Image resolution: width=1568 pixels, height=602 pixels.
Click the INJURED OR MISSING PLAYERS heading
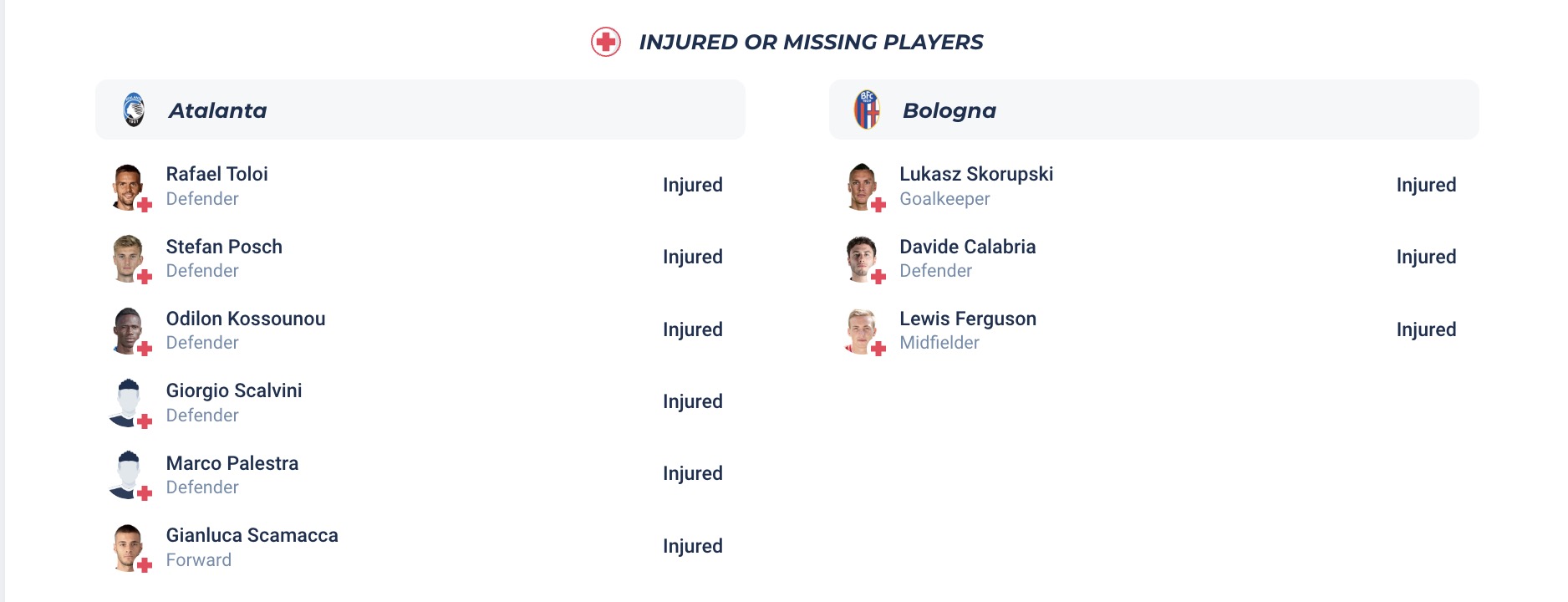point(811,41)
